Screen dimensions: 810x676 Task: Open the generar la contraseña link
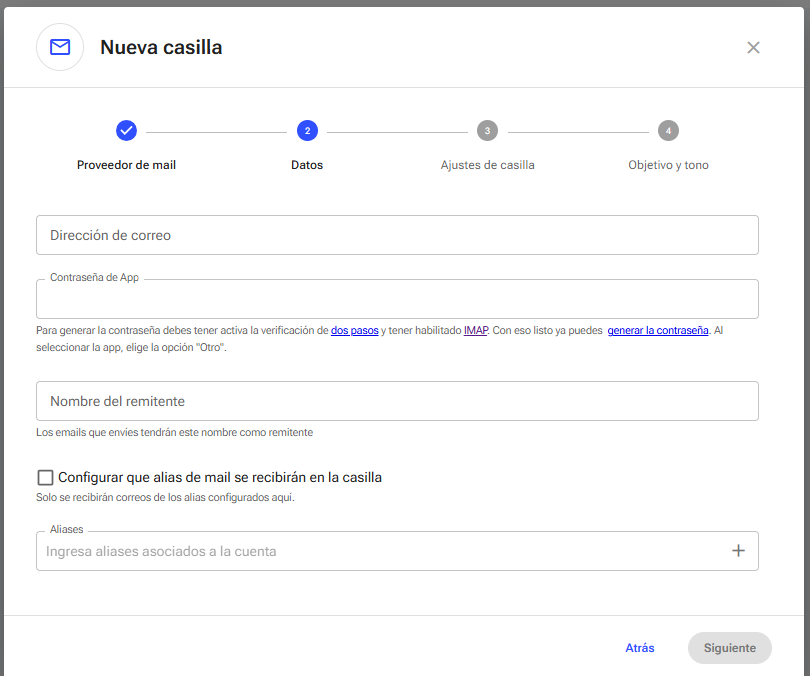click(658, 331)
